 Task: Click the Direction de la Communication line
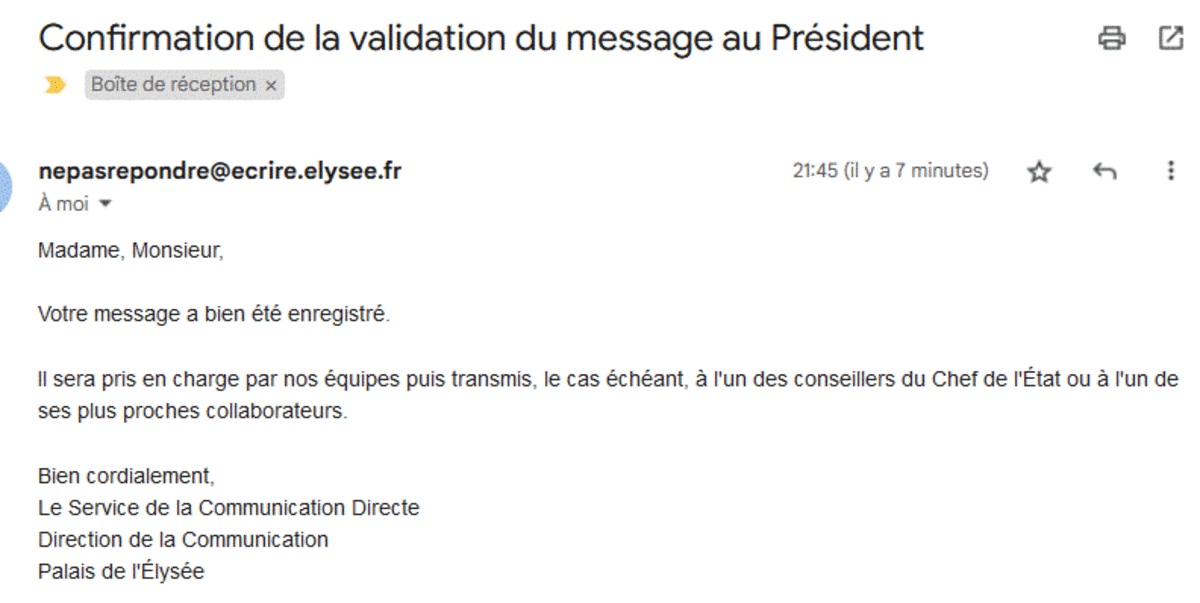[x=183, y=540]
